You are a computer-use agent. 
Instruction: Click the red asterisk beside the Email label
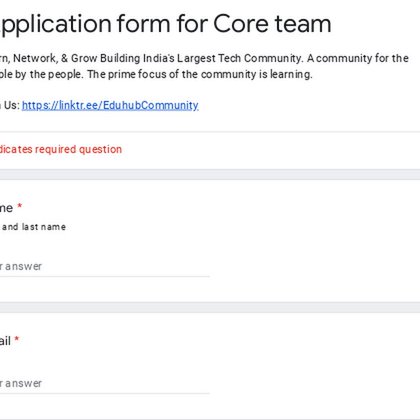point(17,339)
